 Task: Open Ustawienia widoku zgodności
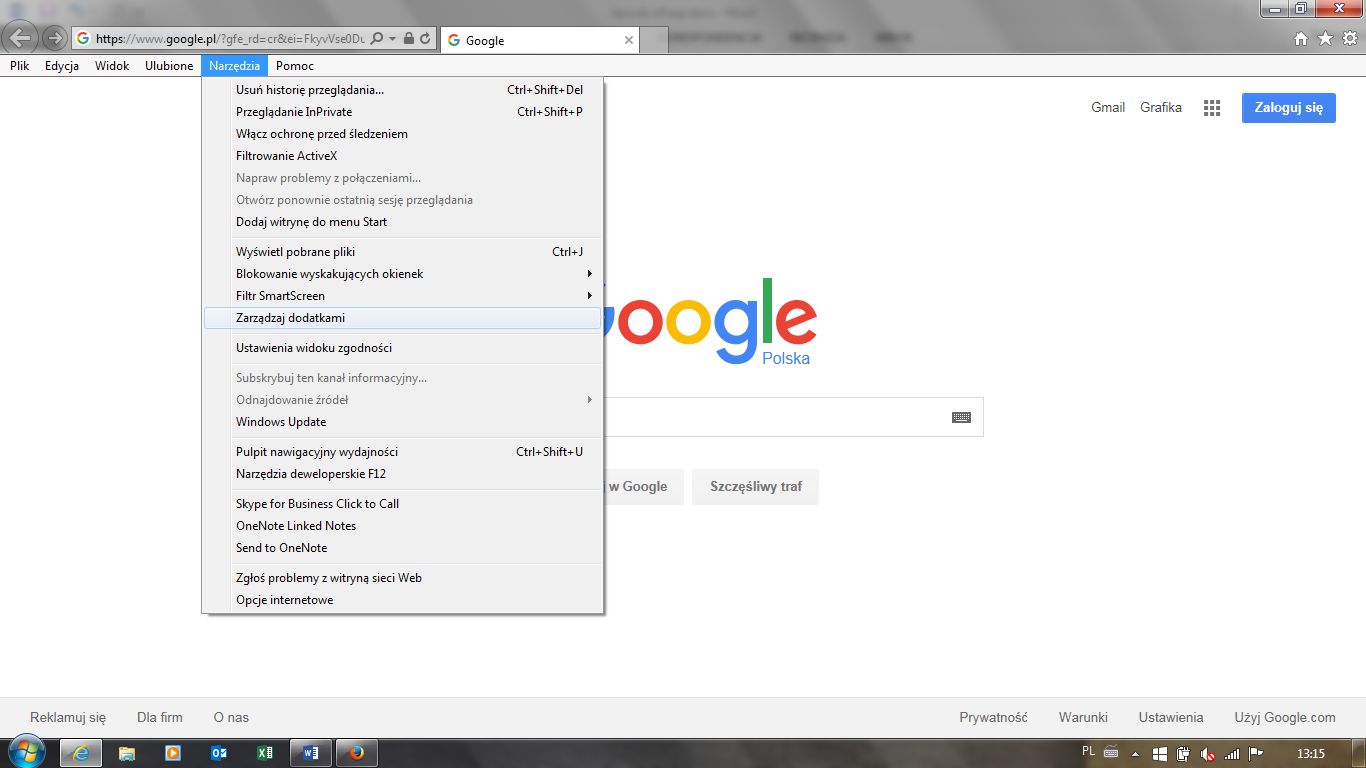(x=402, y=348)
